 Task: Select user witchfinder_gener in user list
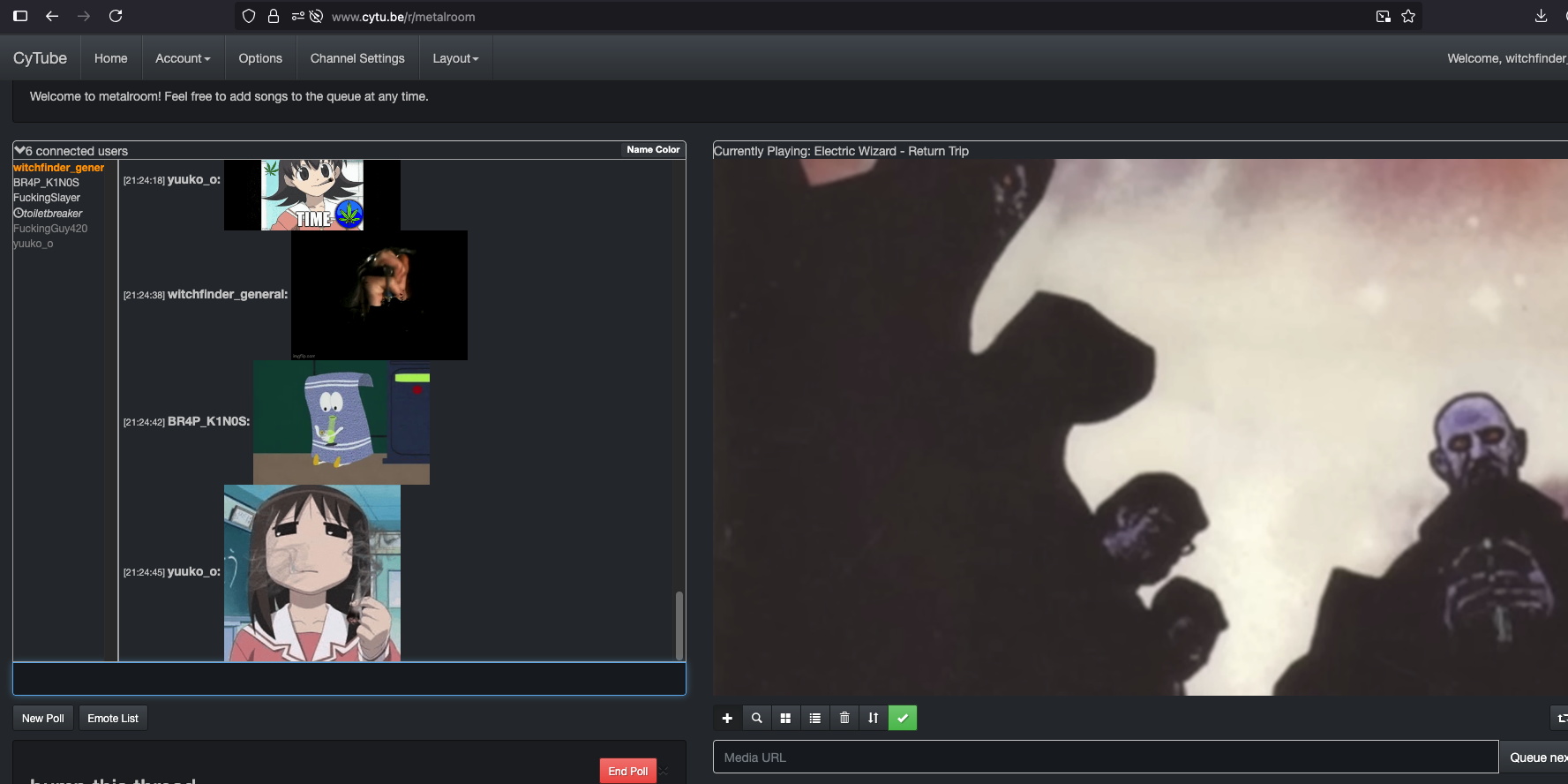coord(58,168)
